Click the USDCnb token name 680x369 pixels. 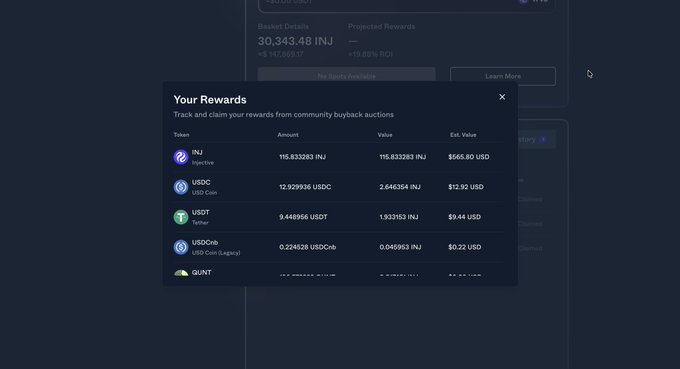click(x=205, y=242)
